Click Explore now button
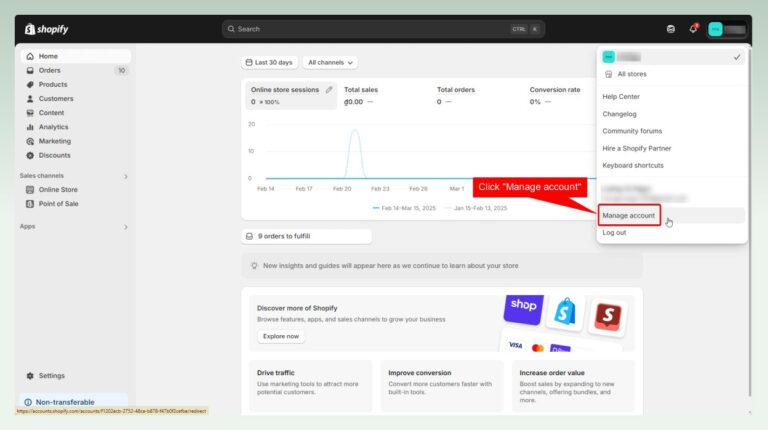The height and width of the screenshot is (430, 768). 281,336
